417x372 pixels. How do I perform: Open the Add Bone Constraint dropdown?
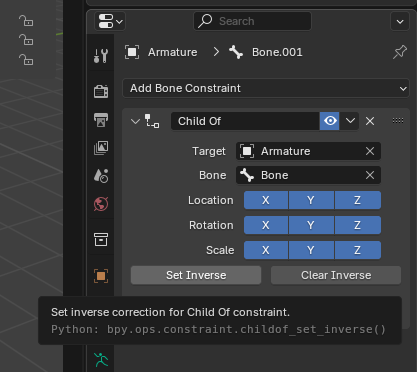266,88
